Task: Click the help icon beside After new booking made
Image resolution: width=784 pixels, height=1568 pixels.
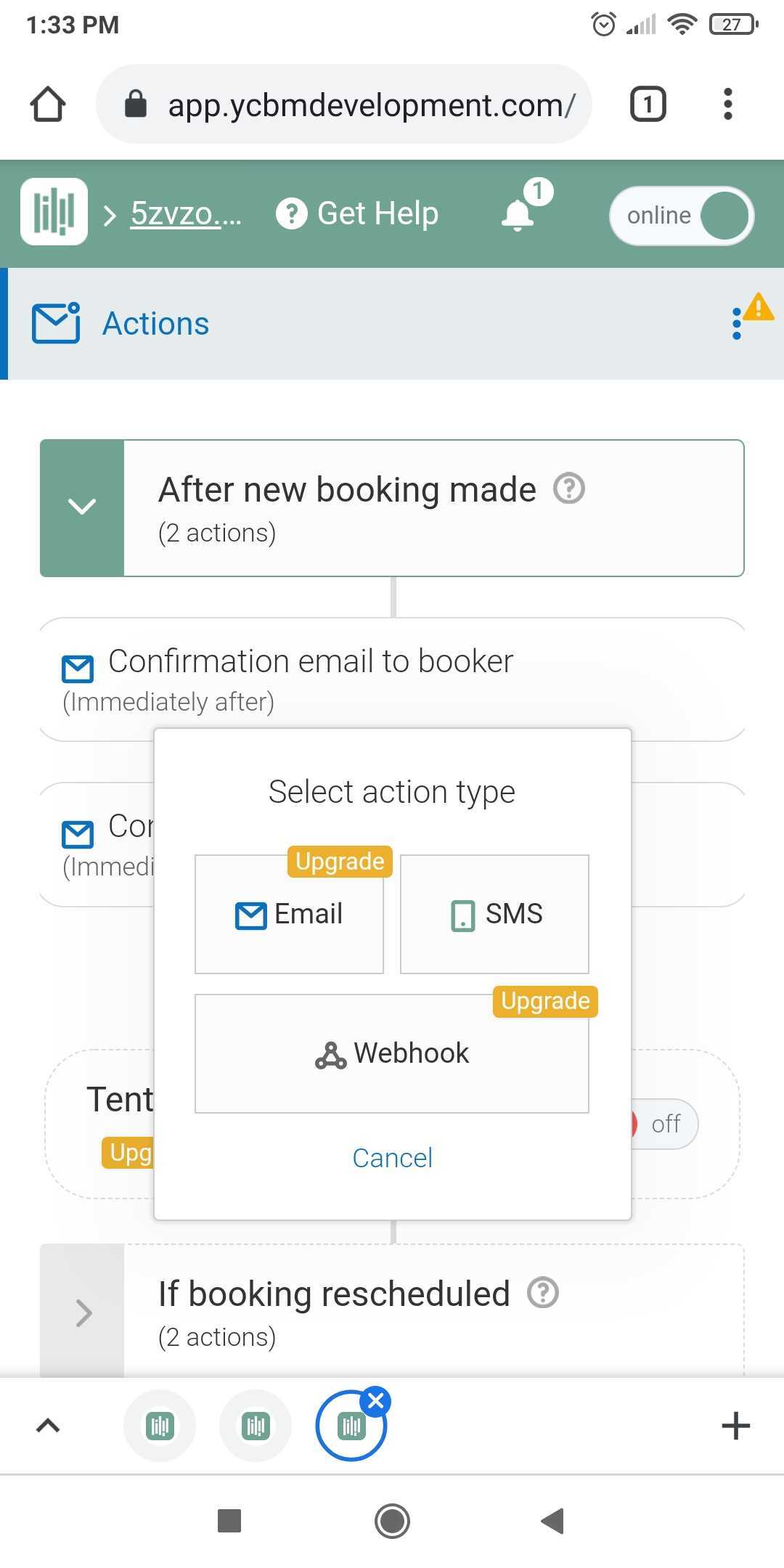Action: click(569, 489)
